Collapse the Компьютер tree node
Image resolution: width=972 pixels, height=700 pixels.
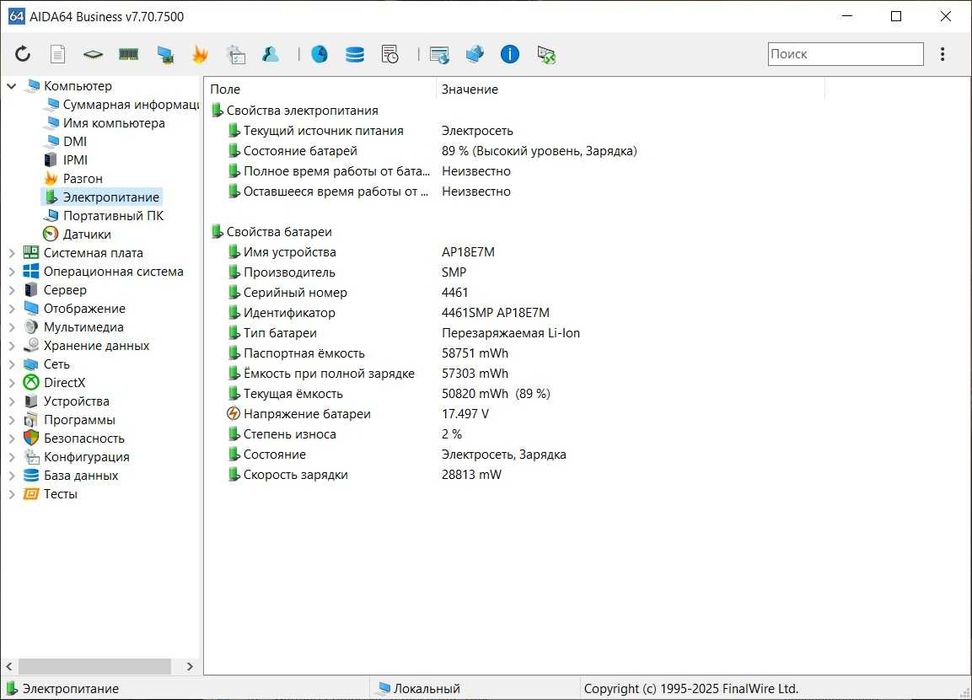[11, 86]
